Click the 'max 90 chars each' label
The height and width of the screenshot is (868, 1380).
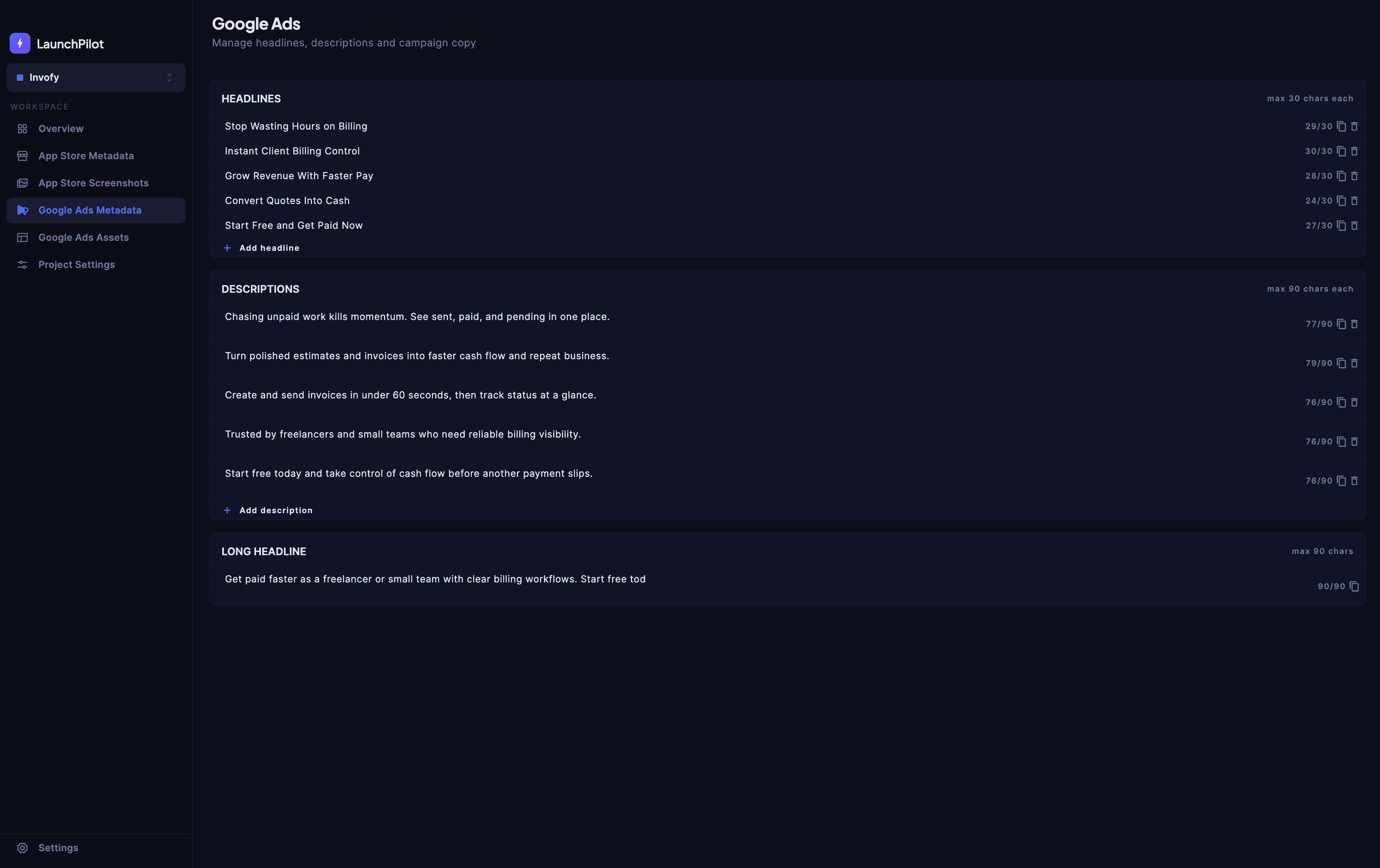1310,289
